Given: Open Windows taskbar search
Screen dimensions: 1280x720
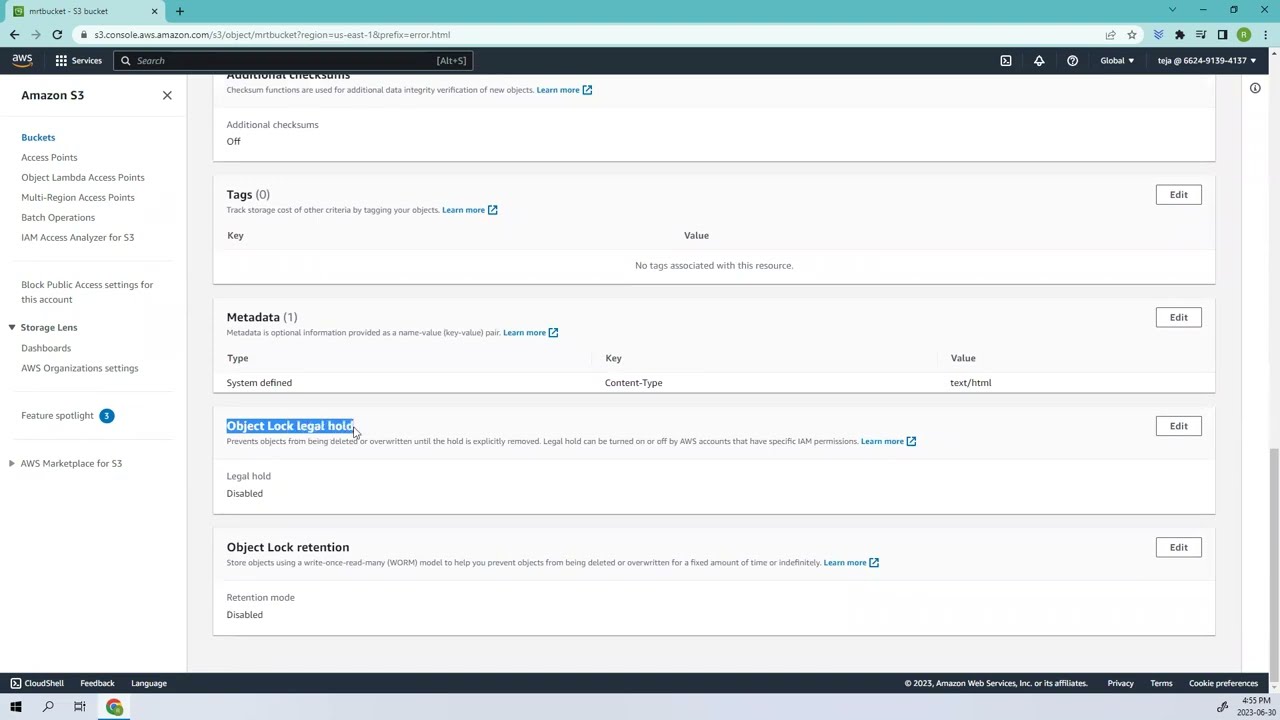Looking at the screenshot, I should (48, 707).
